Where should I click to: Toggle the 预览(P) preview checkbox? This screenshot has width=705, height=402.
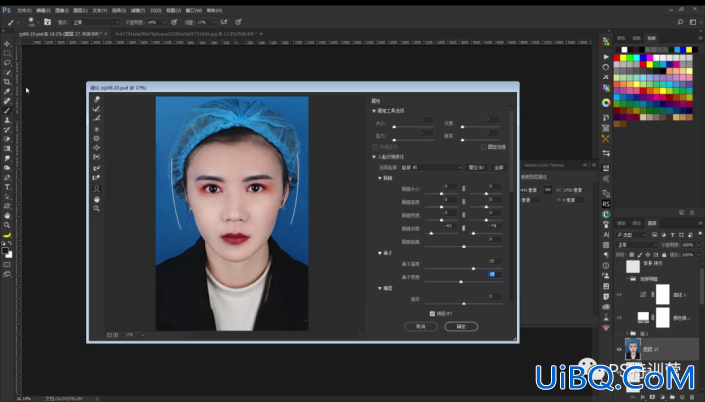[x=432, y=314]
